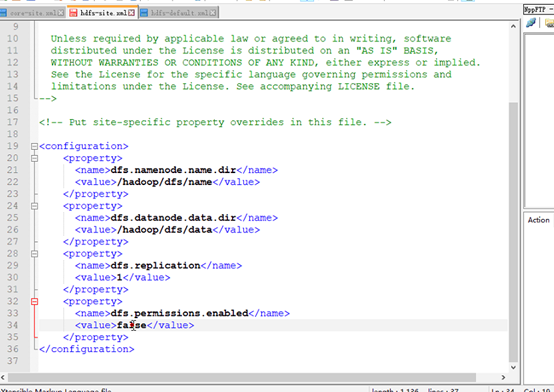Collapse the property fold on line 28
This screenshot has height=392, width=554.
coord(34,254)
